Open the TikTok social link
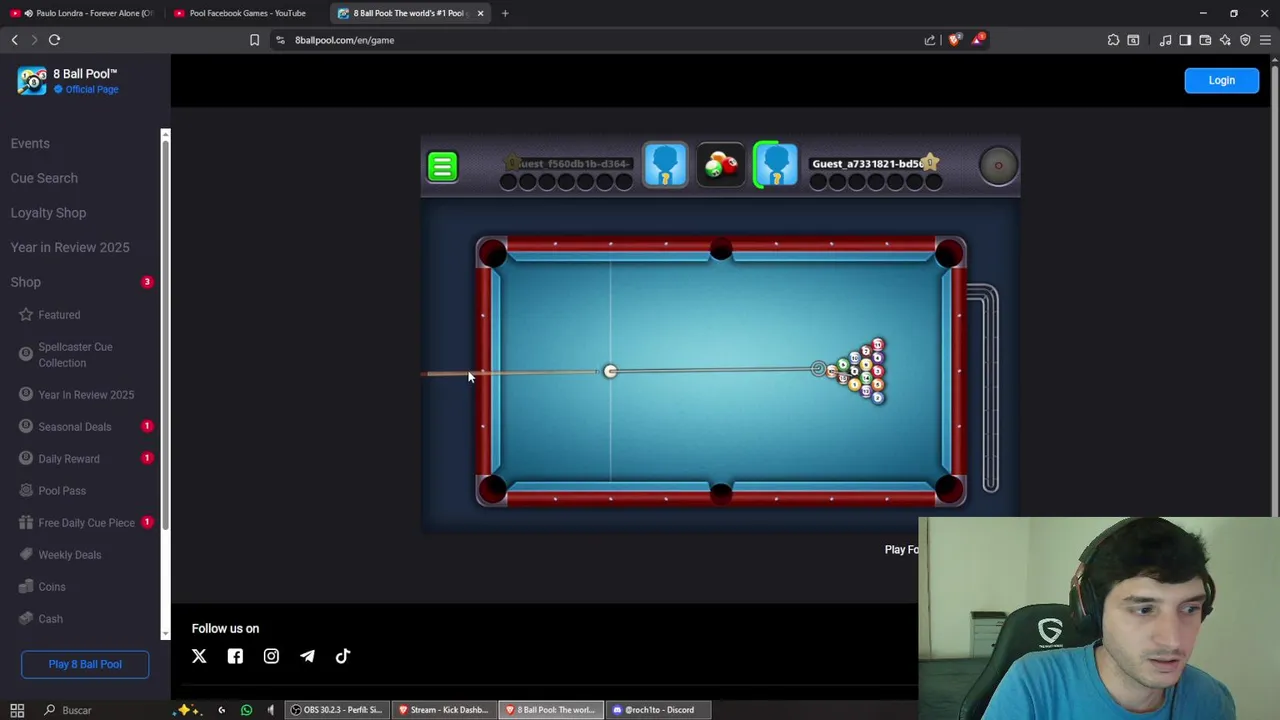Image resolution: width=1280 pixels, height=720 pixels. [343, 656]
